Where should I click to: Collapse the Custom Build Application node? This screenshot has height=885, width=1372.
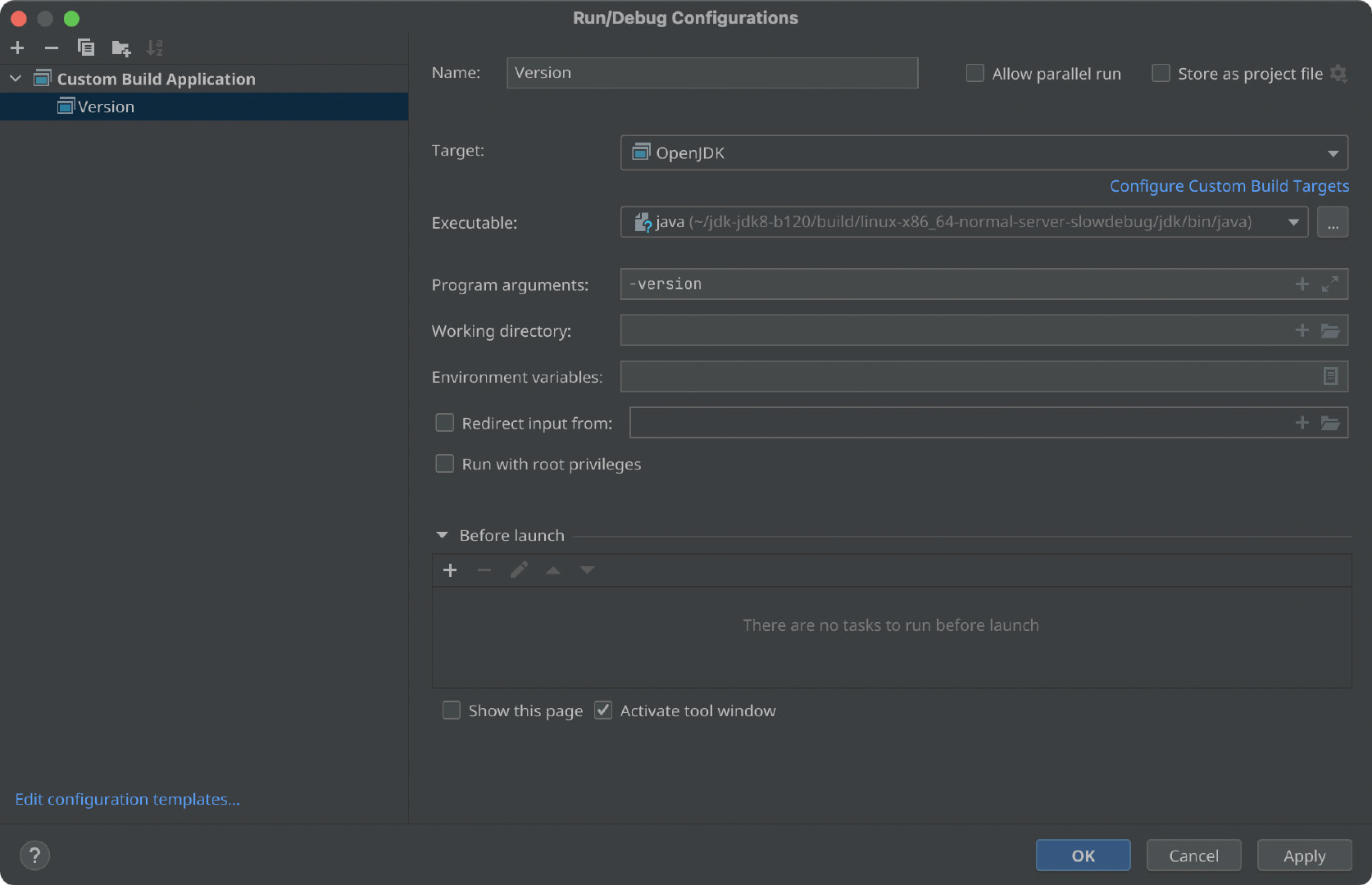pyautogui.click(x=16, y=79)
